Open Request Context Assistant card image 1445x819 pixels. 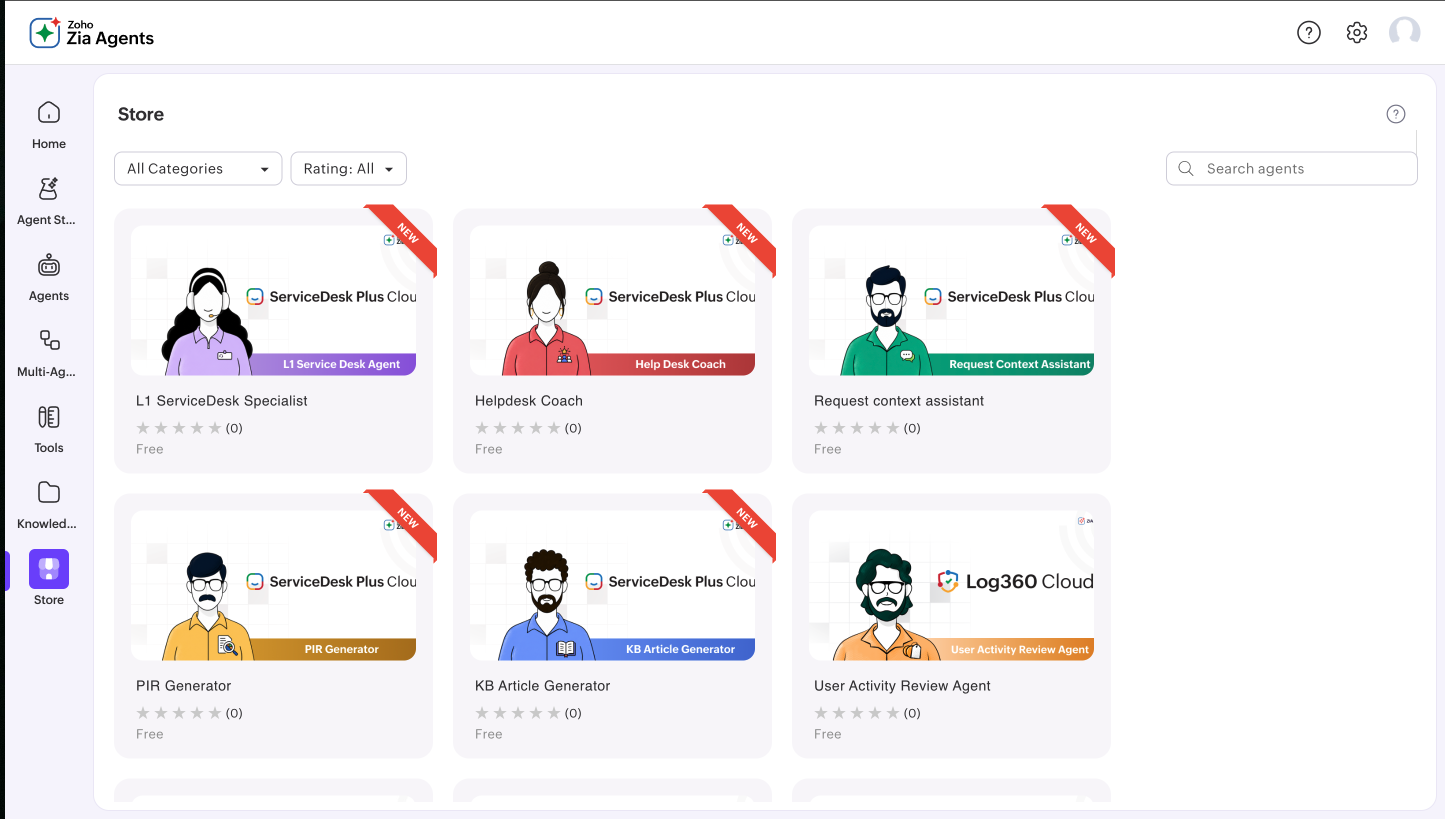coord(951,300)
